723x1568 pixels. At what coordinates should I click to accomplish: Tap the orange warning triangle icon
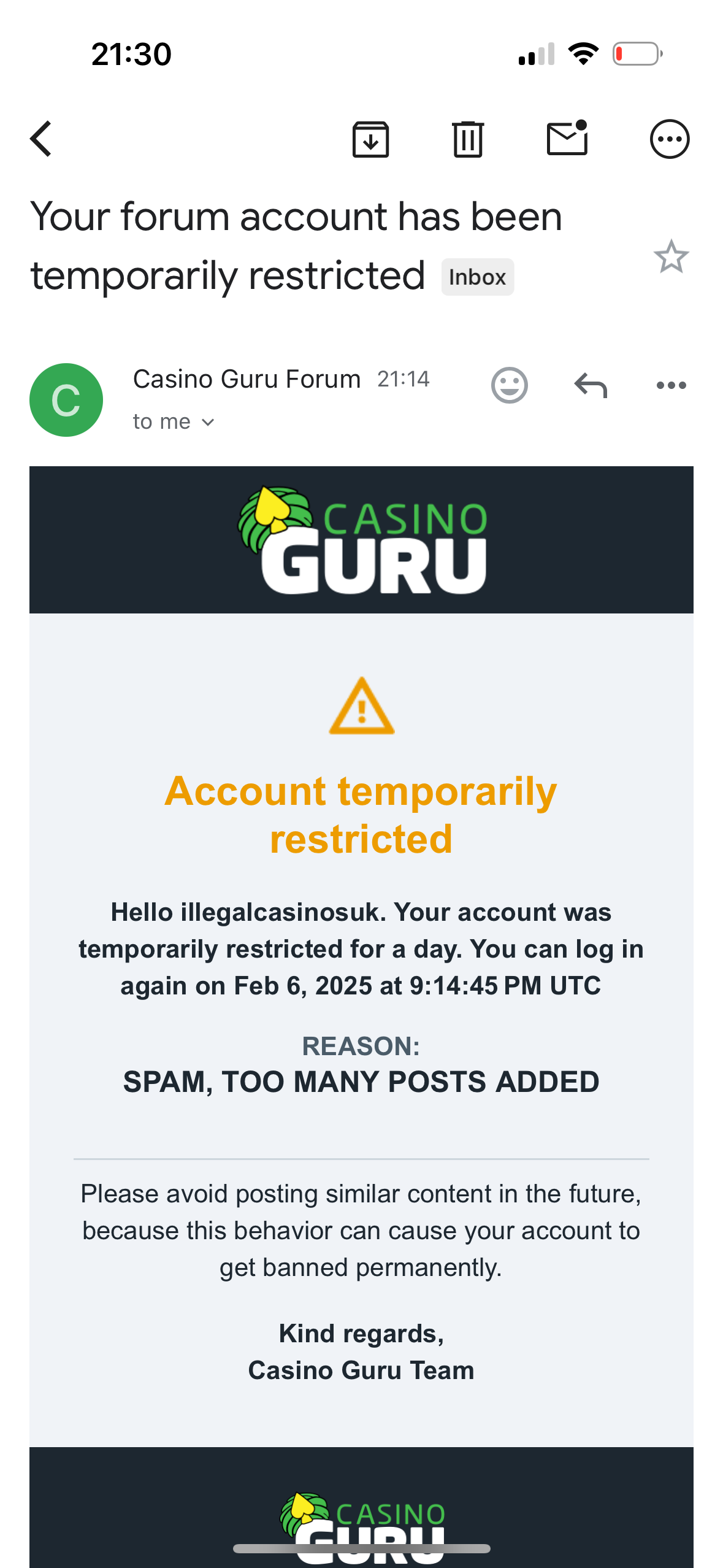click(362, 707)
